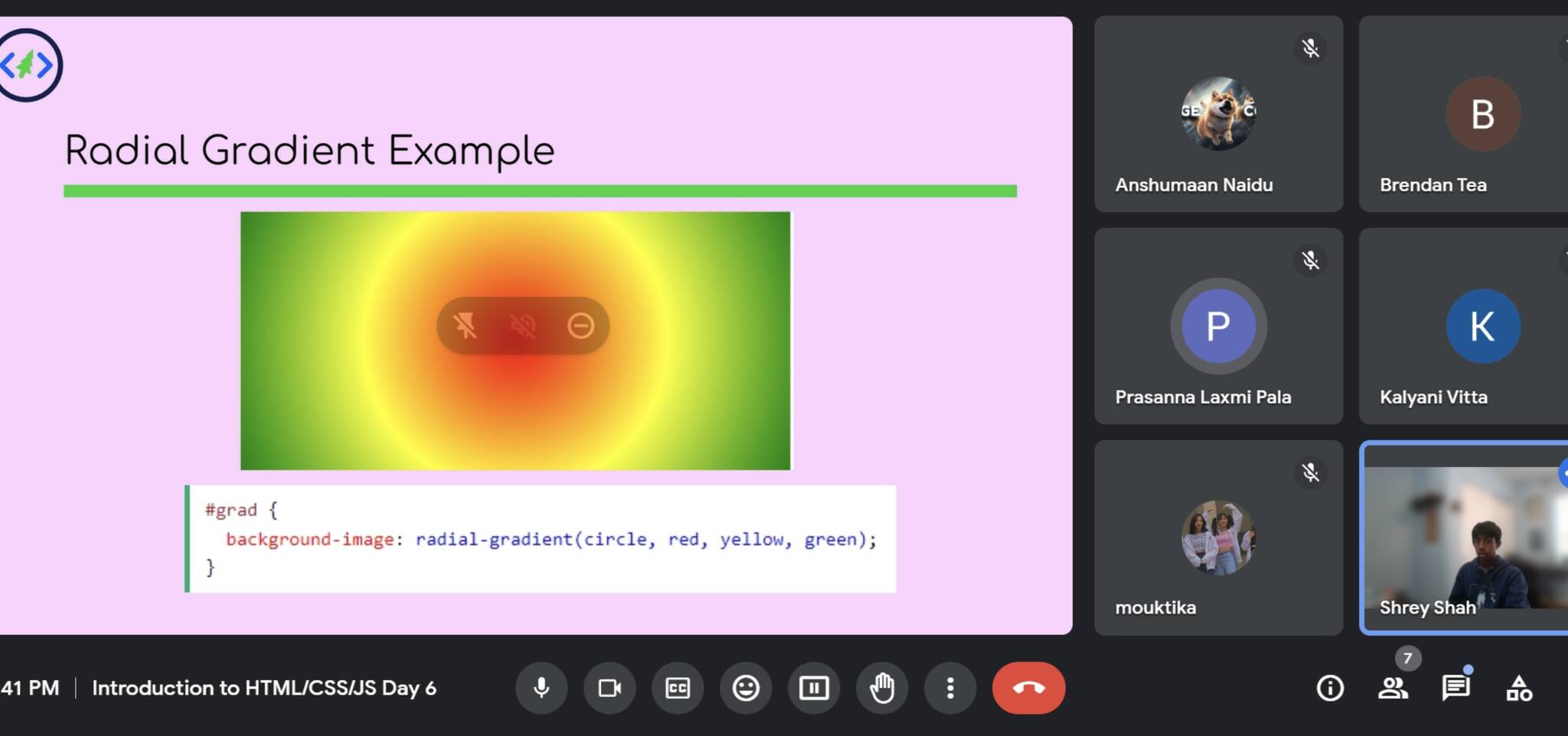The image size is (1568, 736).
Task: Show the people participants panel
Action: pyautogui.click(x=1393, y=688)
